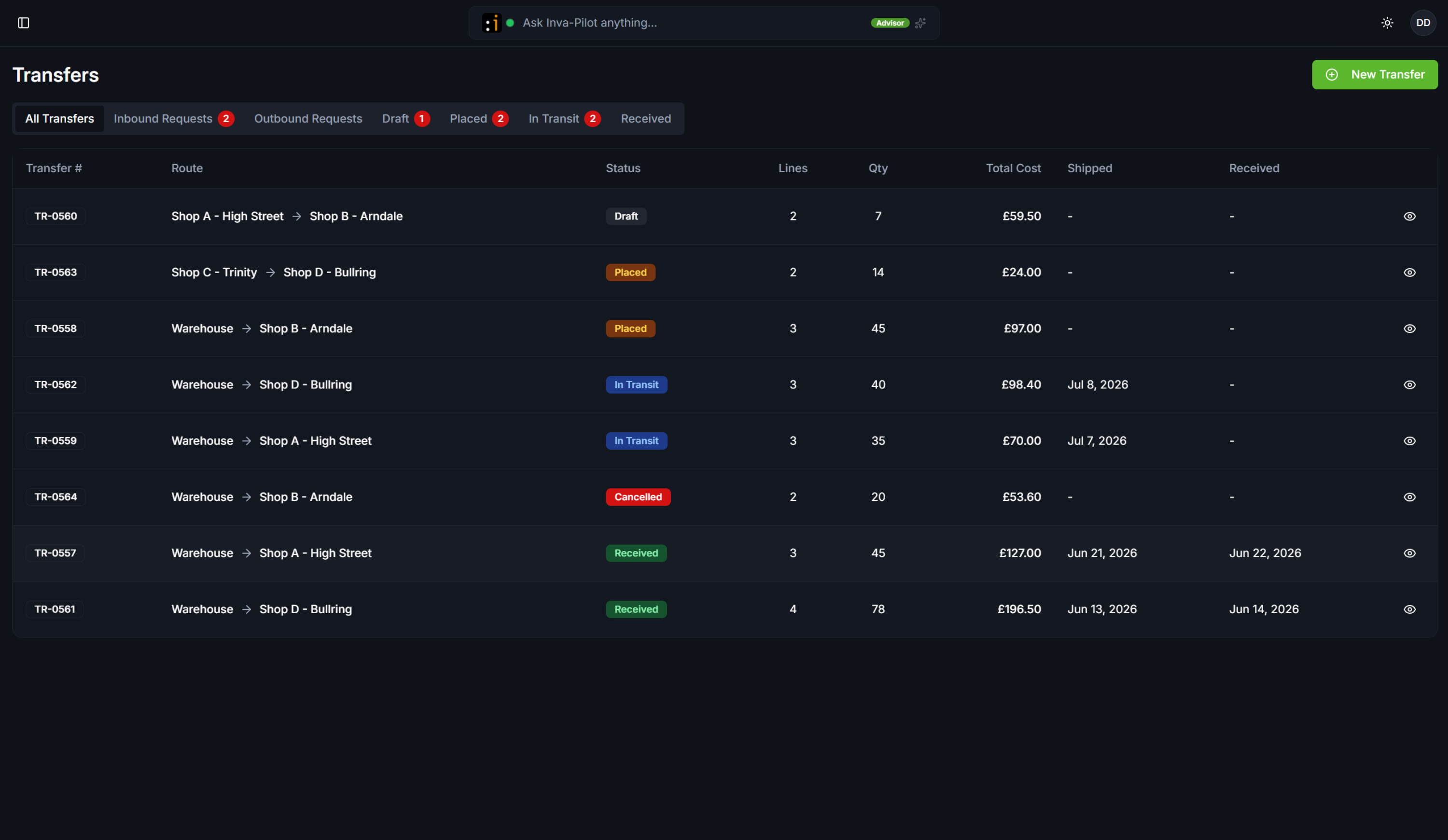View transfer TR-0562 via eye icon
This screenshot has height=840, width=1448.
coord(1409,385)
